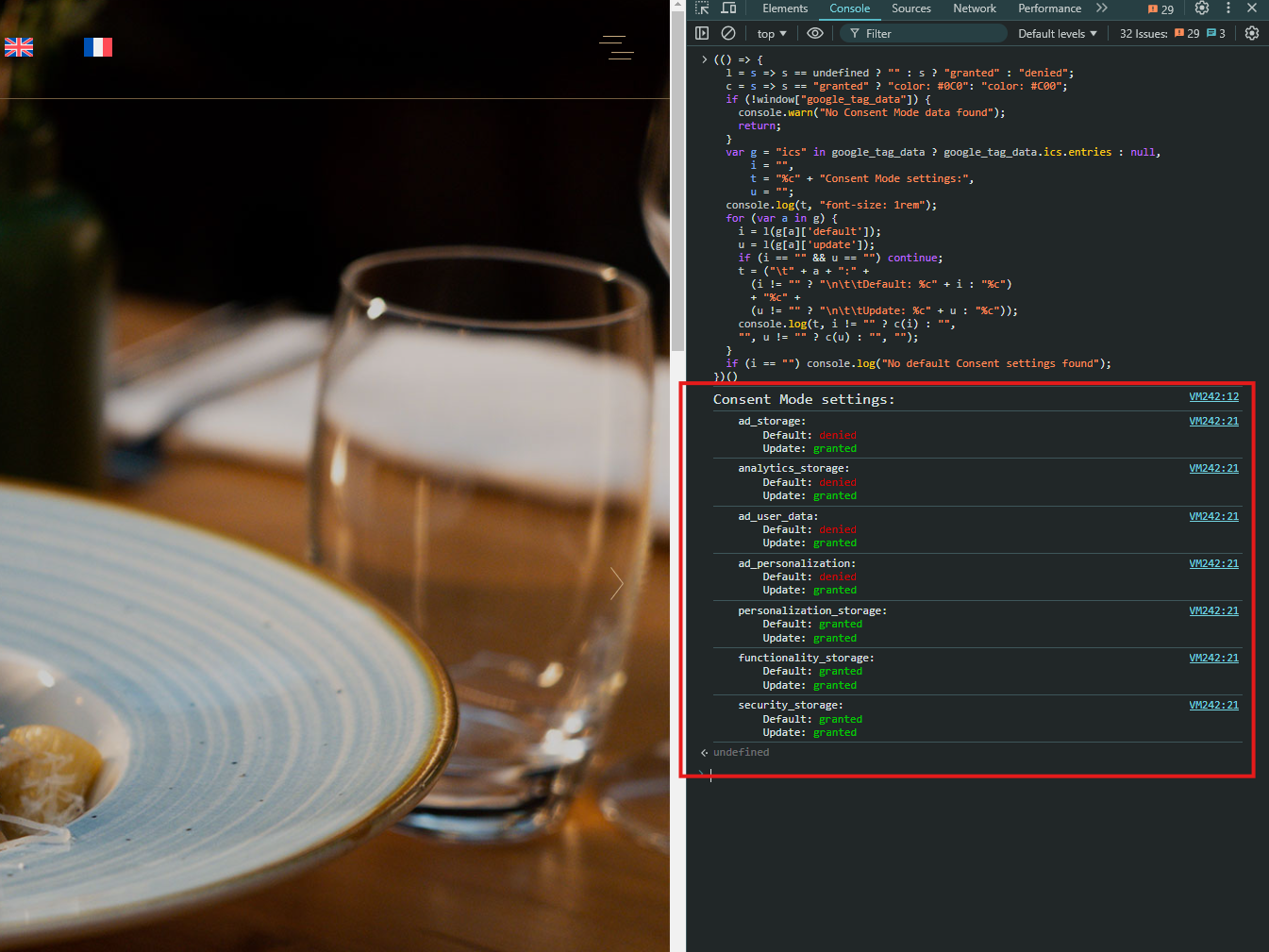Click the 'denied' default value under ad_storage

tap(838, 436)
